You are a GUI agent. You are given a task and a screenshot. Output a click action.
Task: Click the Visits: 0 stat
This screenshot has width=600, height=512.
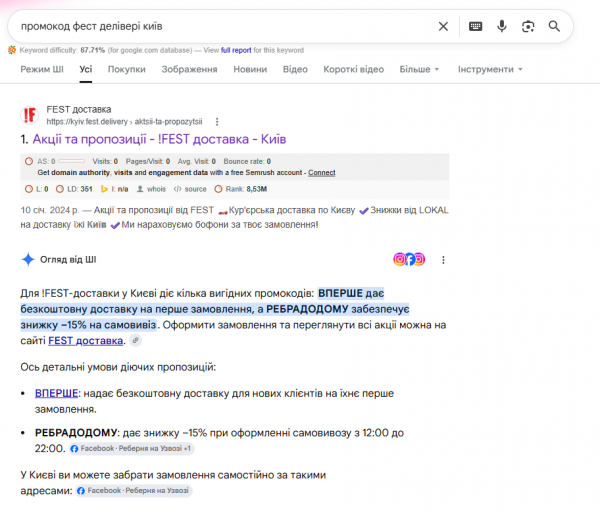click(x=105, y=161)
